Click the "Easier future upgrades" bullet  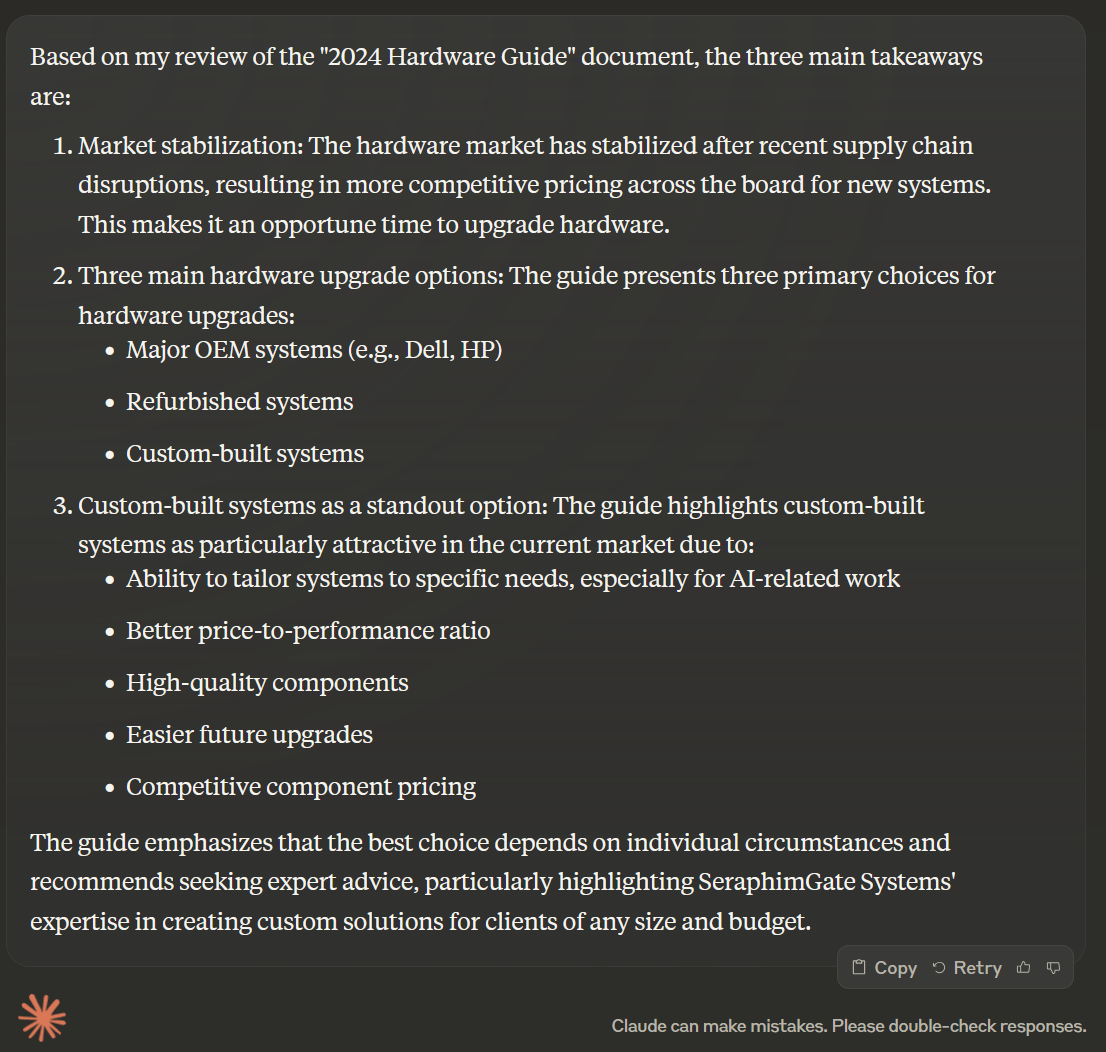click(249, 735)
